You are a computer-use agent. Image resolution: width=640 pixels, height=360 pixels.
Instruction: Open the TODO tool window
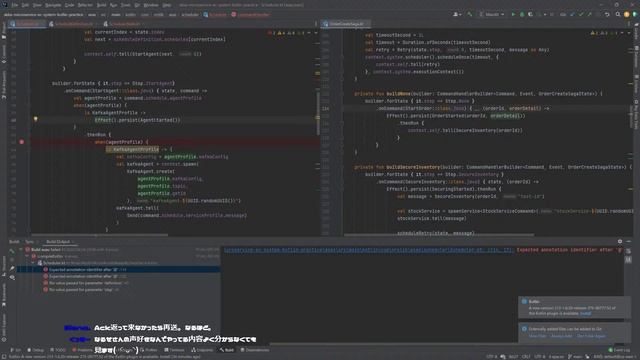[x=58, y=350]
